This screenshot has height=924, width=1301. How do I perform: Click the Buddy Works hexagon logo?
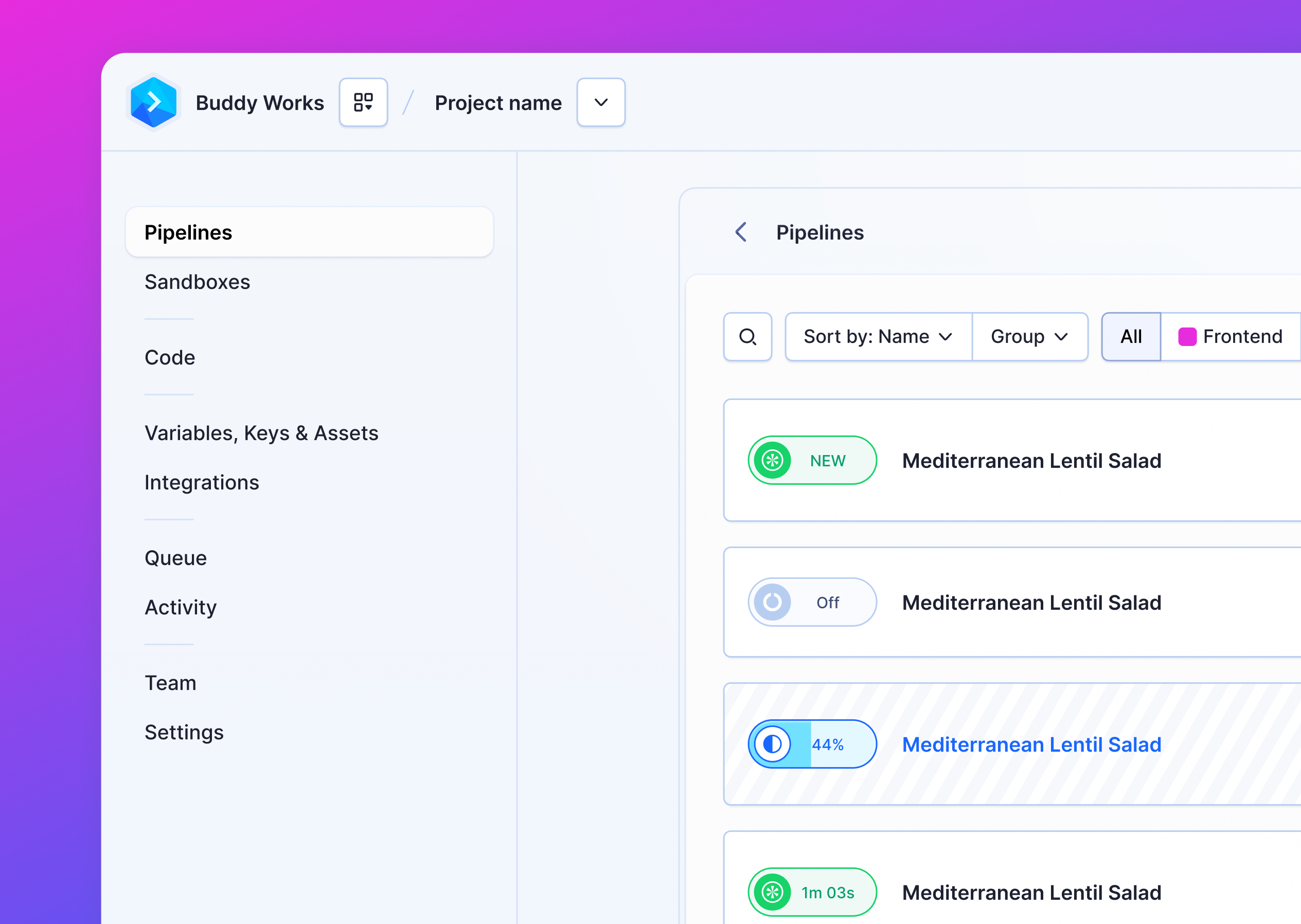pos(153,102)
